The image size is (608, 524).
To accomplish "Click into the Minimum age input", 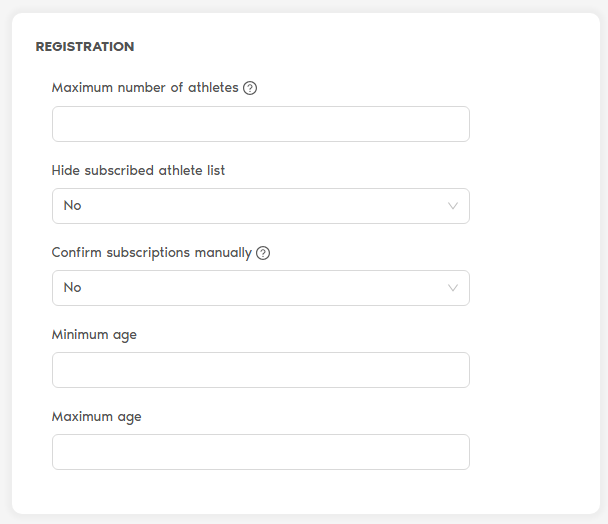I will point(260,370).
